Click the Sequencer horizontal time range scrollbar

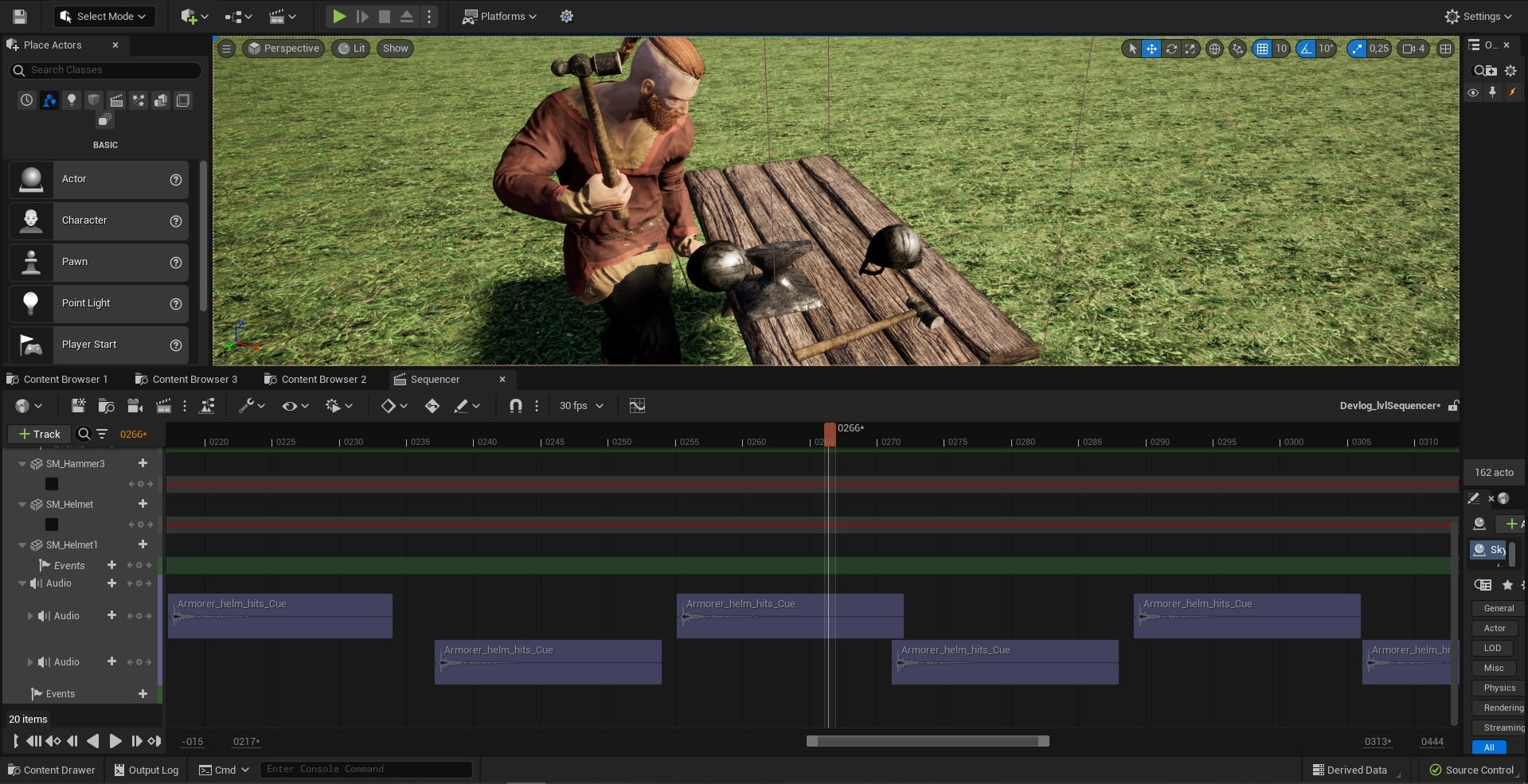pyautogui.click(x=928, y=741)
